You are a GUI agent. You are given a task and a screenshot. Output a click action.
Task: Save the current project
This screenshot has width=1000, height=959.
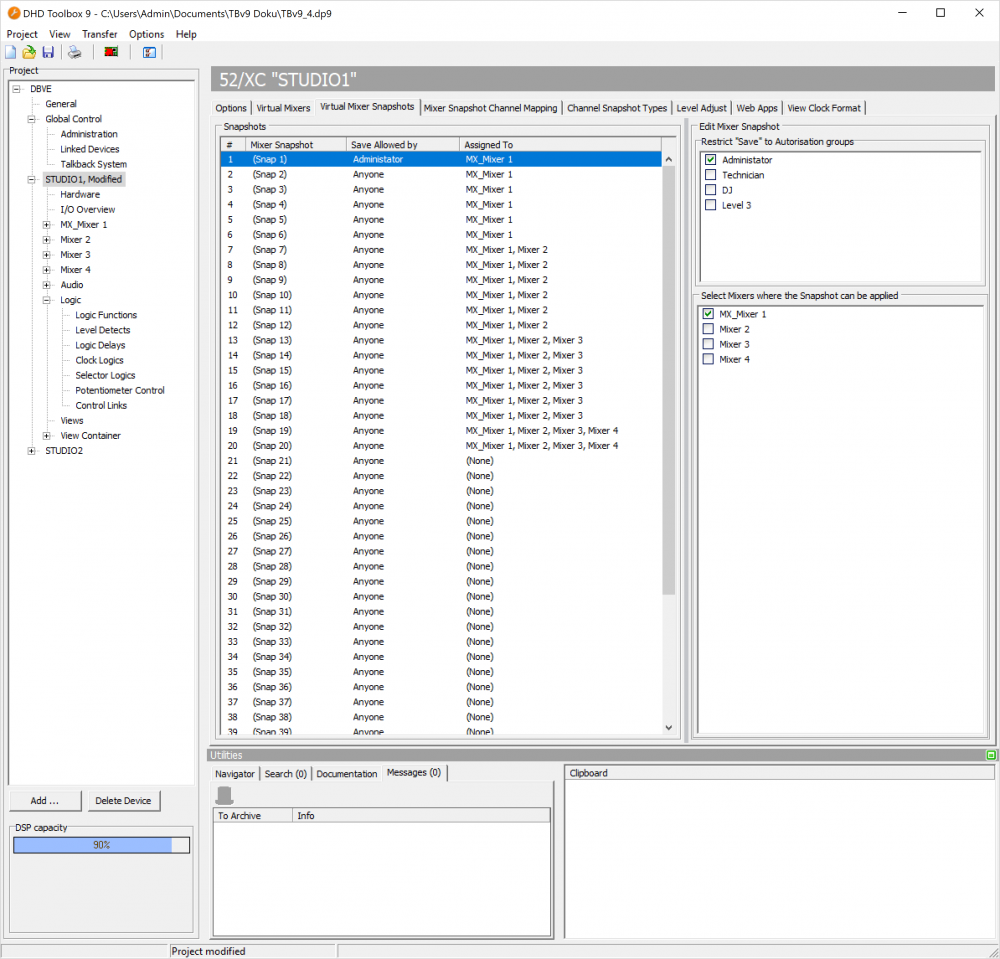coord(48,52)
